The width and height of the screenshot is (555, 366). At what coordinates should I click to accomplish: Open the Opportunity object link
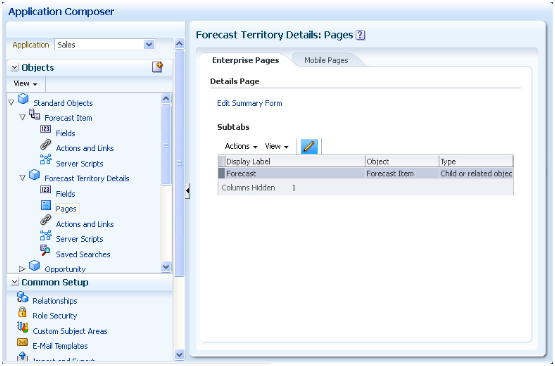coord(65,269)
